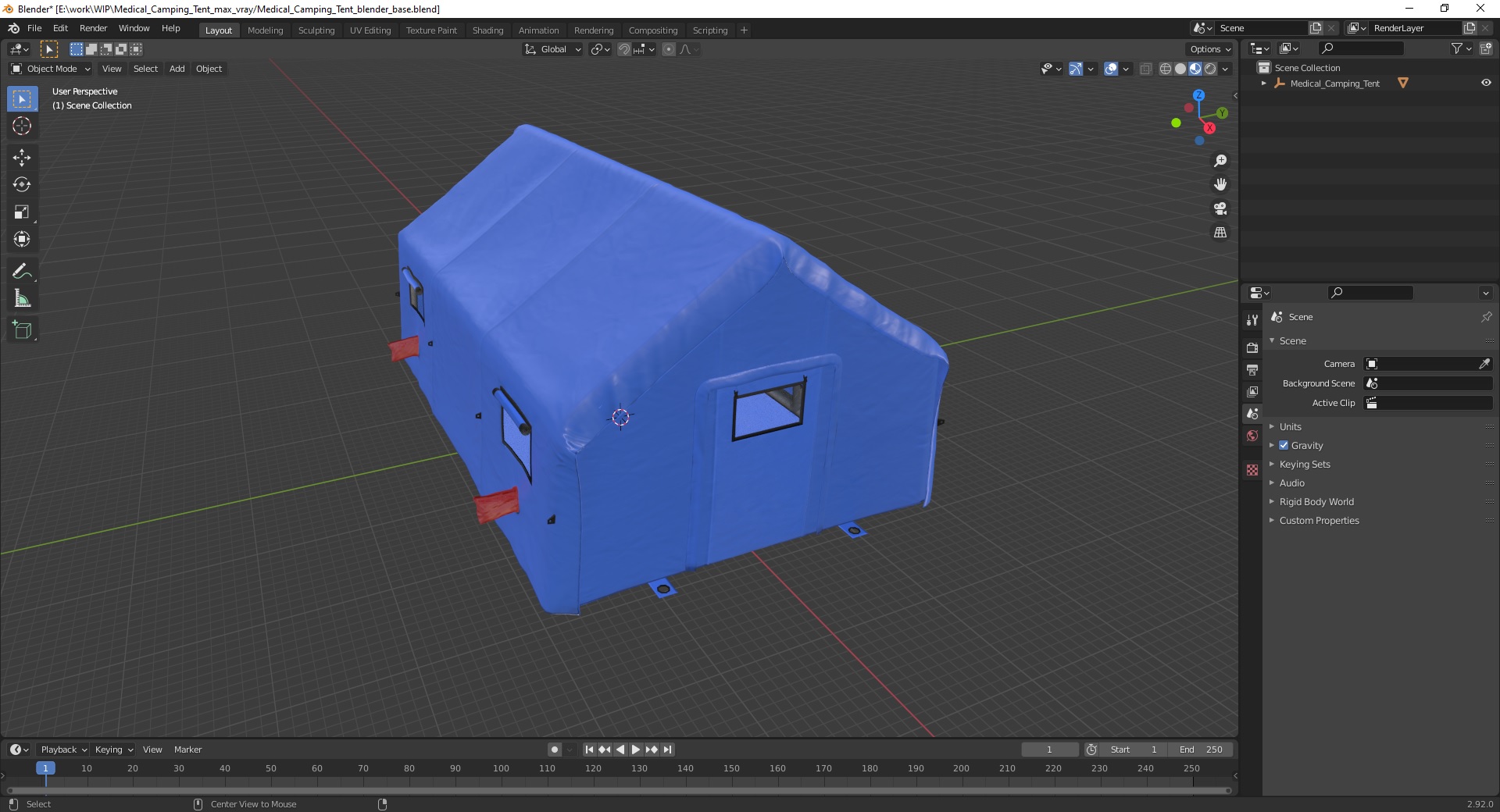Select the Measure tool
The height and width of the screenshot is (812, 1500).
pyautogui.click(x=22, y=299)
